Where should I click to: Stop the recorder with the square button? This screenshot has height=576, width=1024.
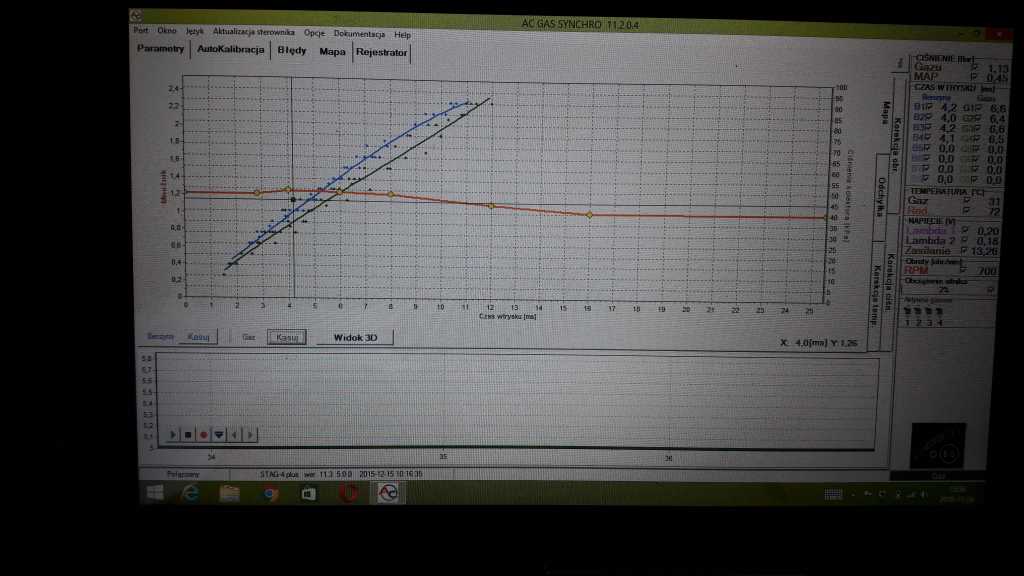pos(188,434)
